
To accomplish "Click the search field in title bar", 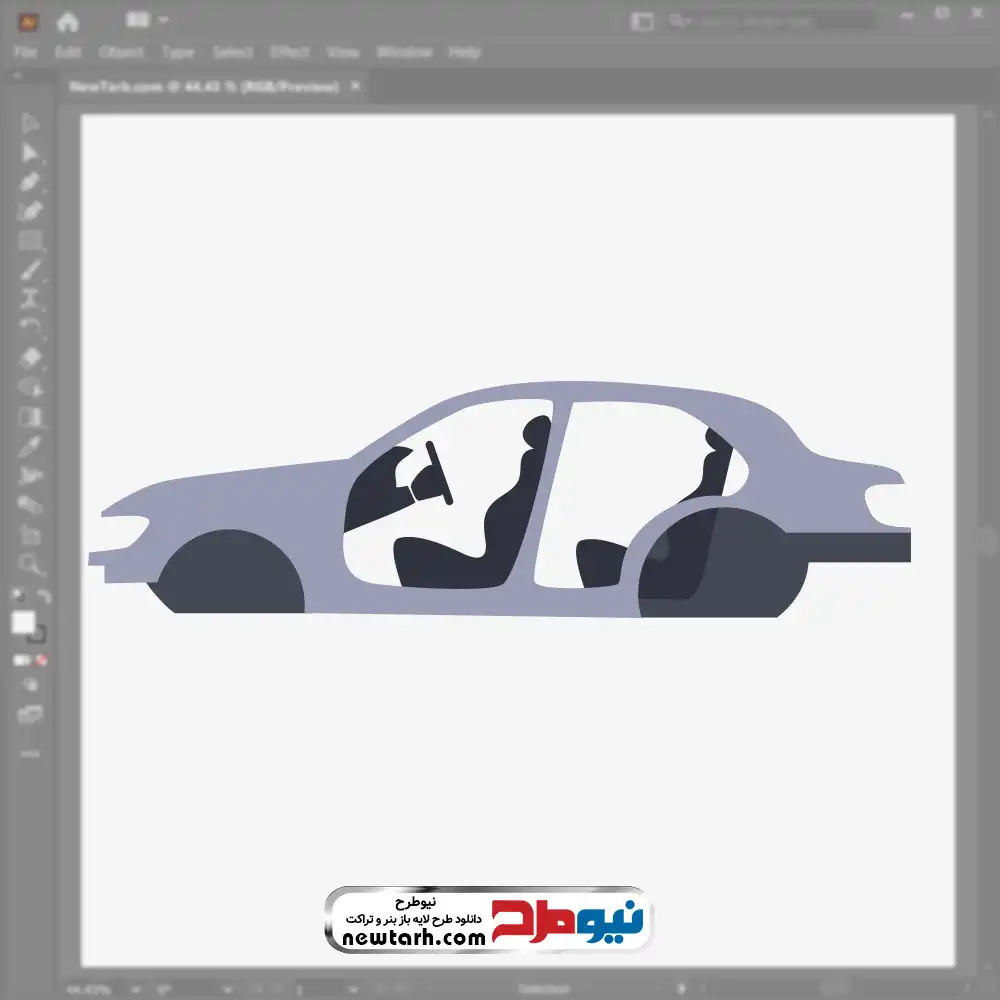I will (x=770, y=21).
